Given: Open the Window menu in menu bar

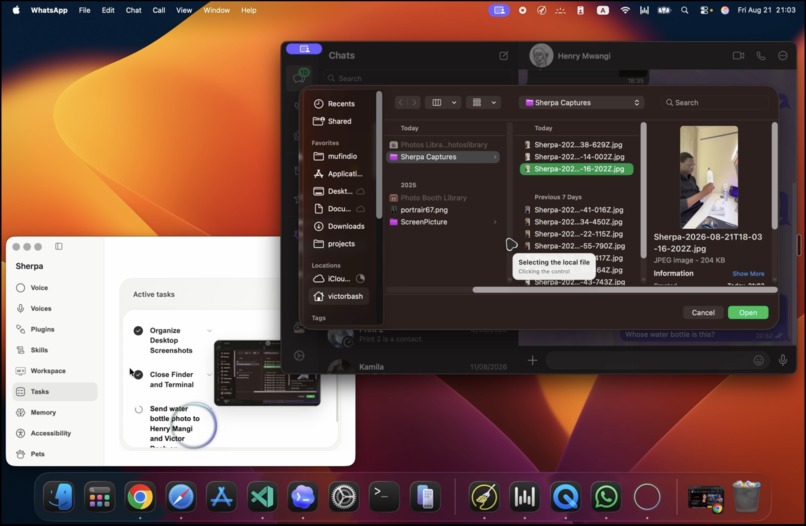Looking at the screenshot, I should tap(216, 10).
